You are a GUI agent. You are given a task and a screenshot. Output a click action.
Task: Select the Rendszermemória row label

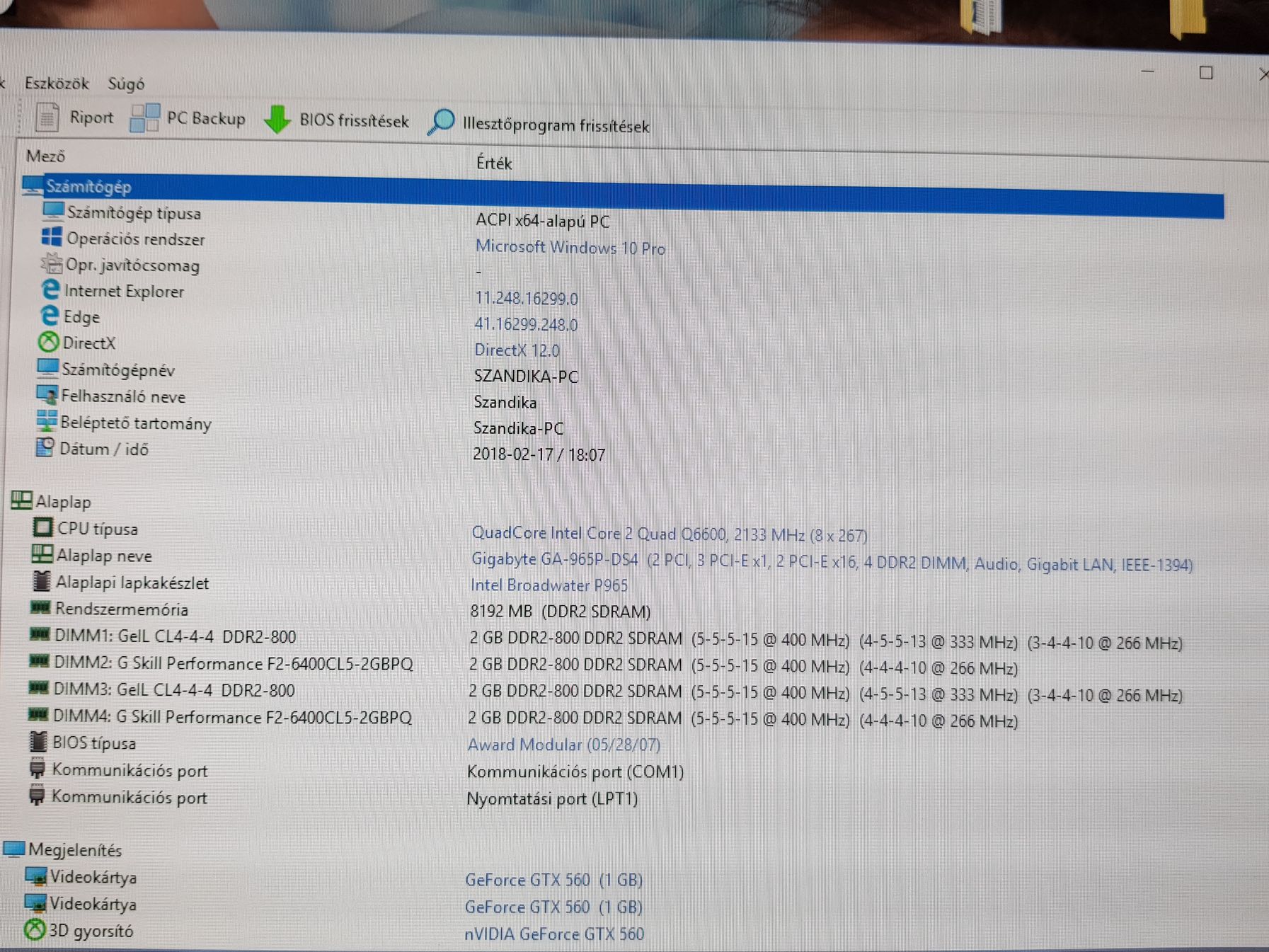click(122, 609)
